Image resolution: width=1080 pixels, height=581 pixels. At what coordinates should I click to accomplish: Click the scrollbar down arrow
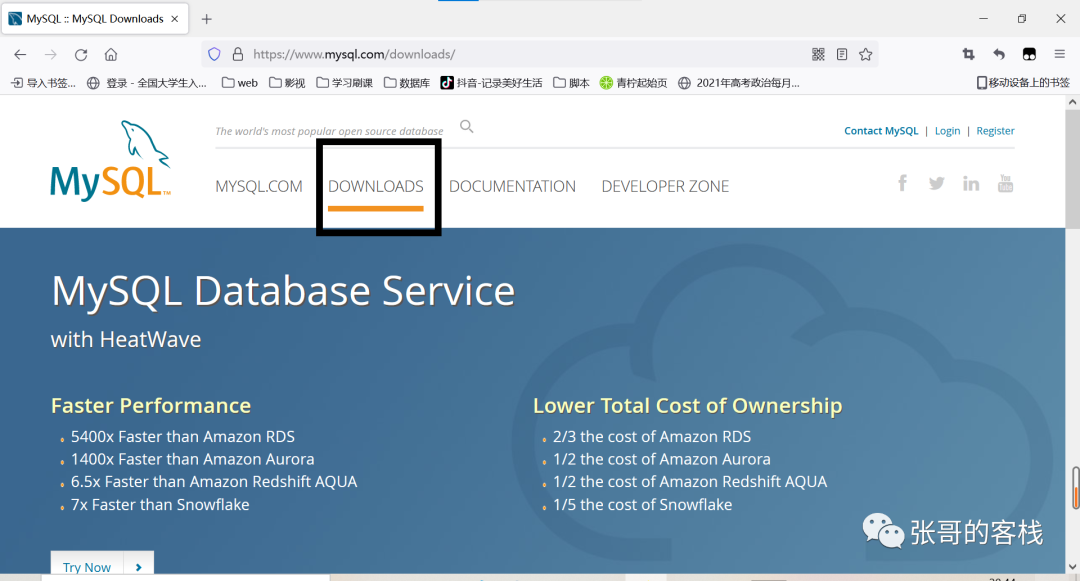[x=1072, y=566]
